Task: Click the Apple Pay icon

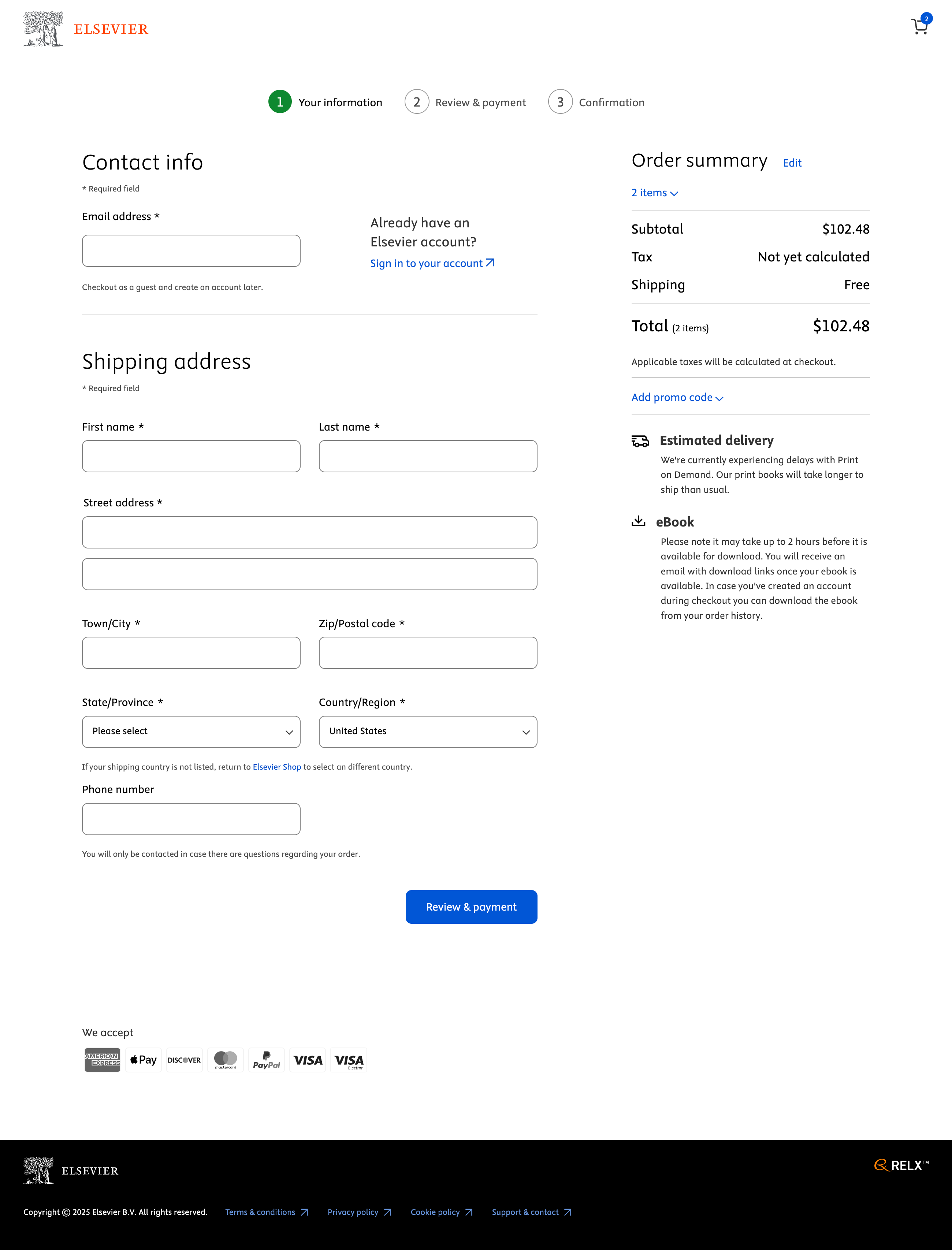Action: pos(144,1060)
